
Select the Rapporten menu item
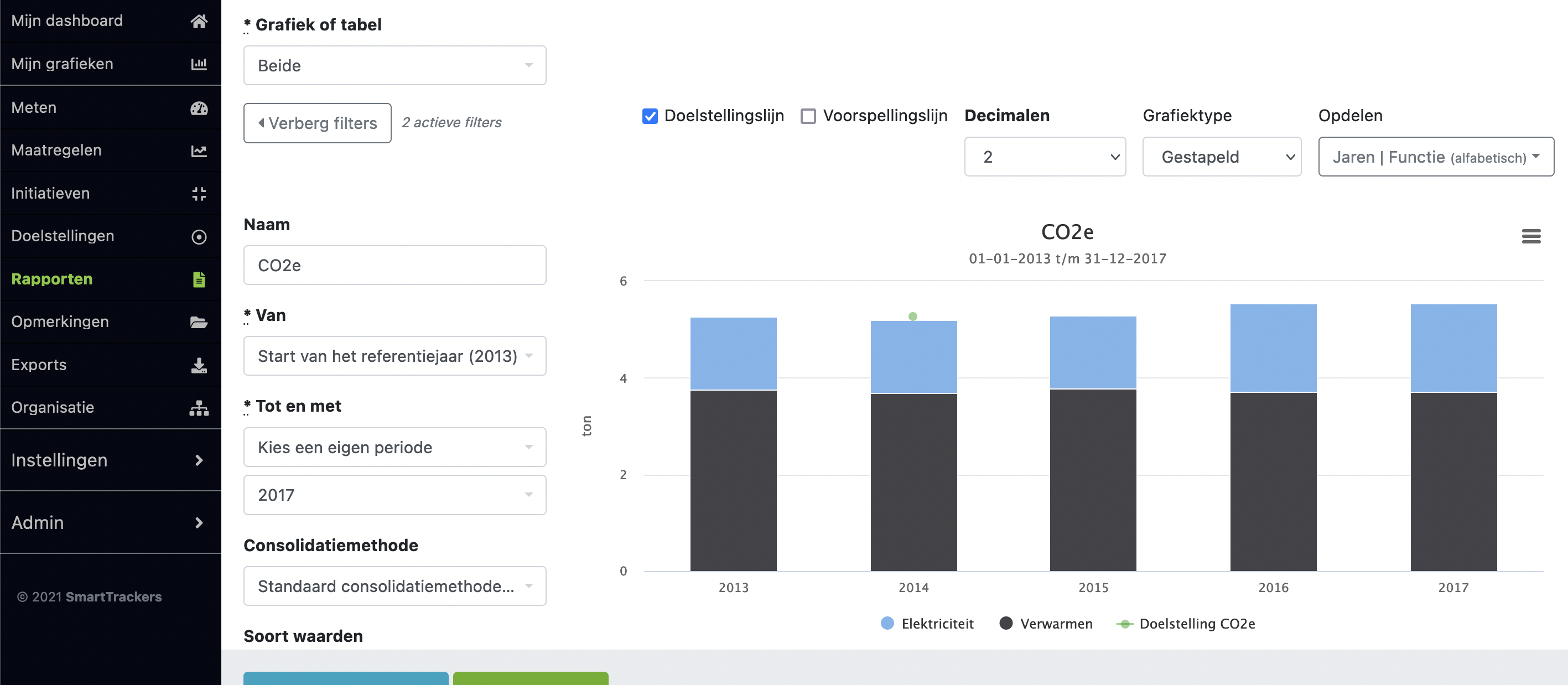click(x=111, y=279)
